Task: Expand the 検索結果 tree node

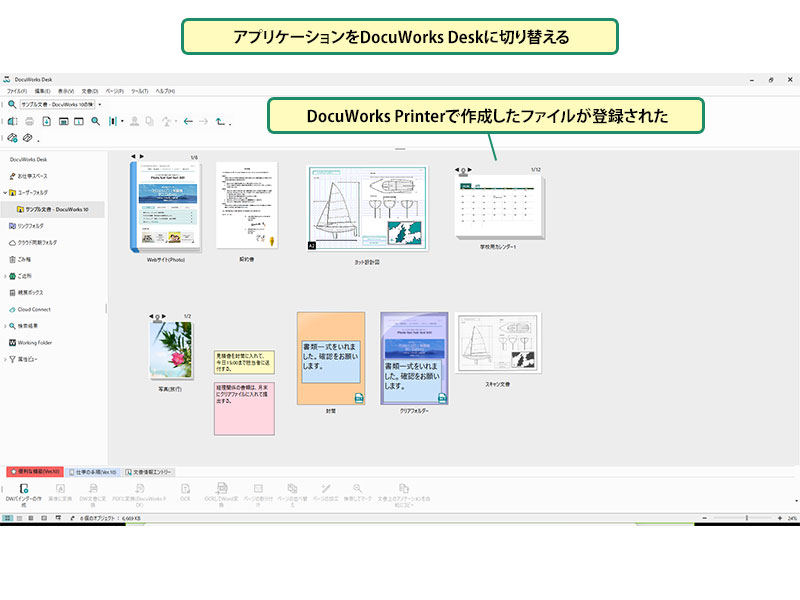Action: pyautogui.click(x=5, y=326)
